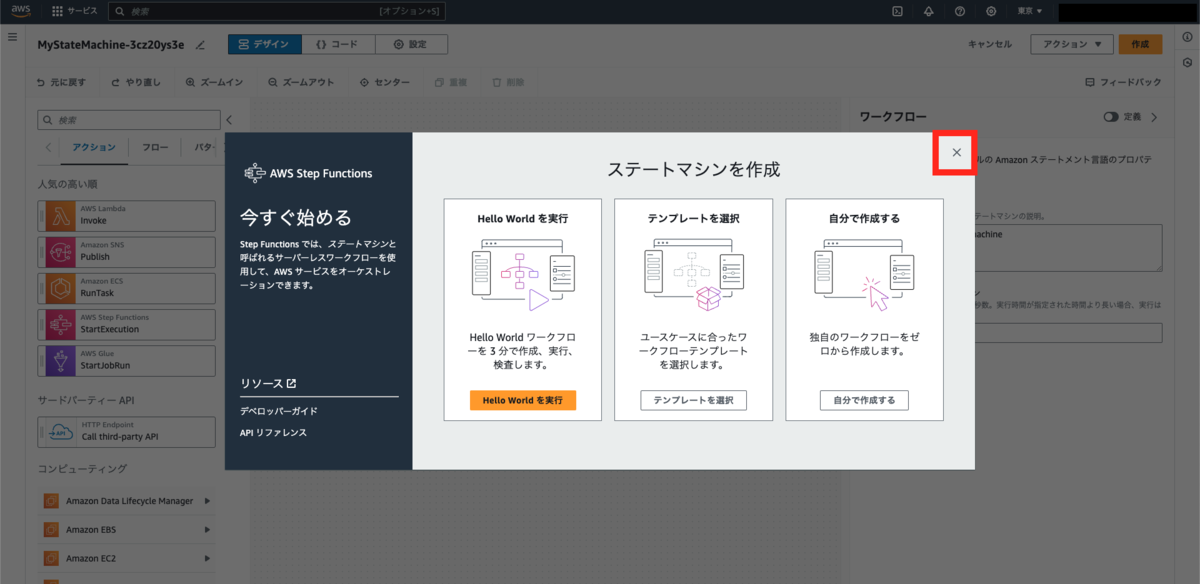Select Amazon SNS Publish action
Image resolution: width=1200 pixels, height=584 pixels.
[127, 252]
